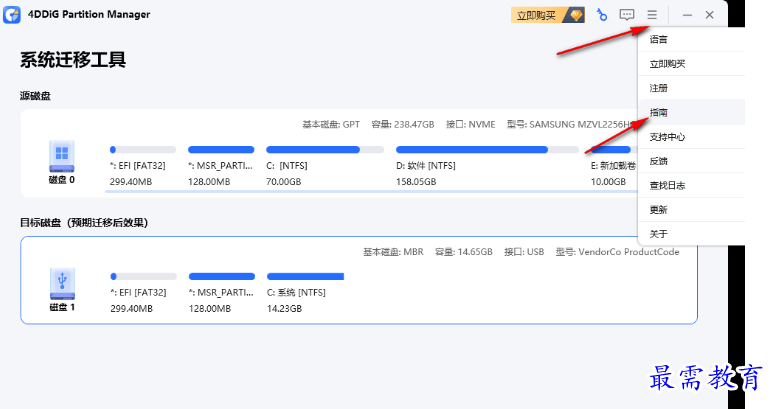
Task: Minimize the Partition Manager window
Action: tap(687, 15)
